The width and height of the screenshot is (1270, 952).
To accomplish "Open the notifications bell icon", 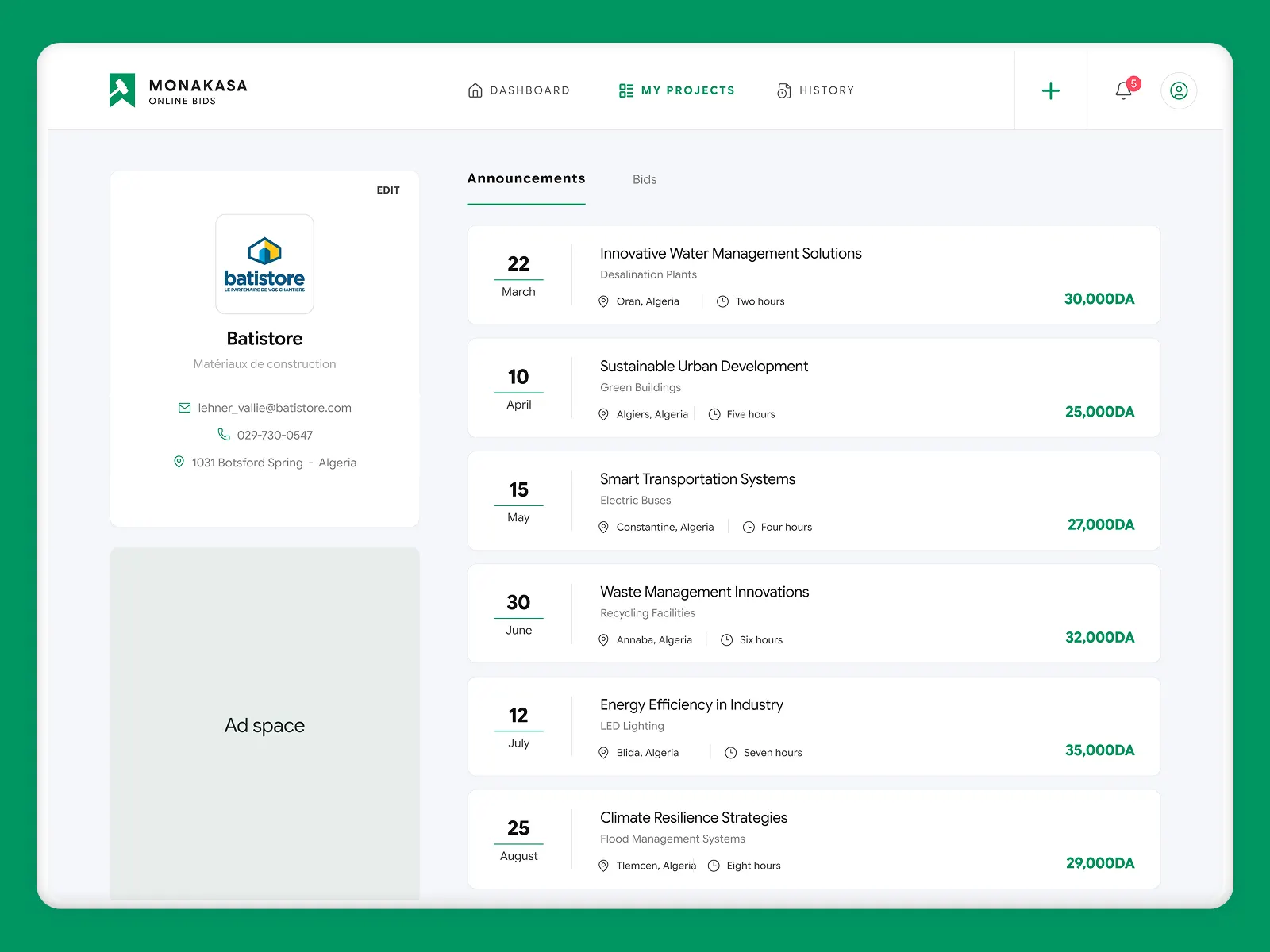I will click(1123, 90).
